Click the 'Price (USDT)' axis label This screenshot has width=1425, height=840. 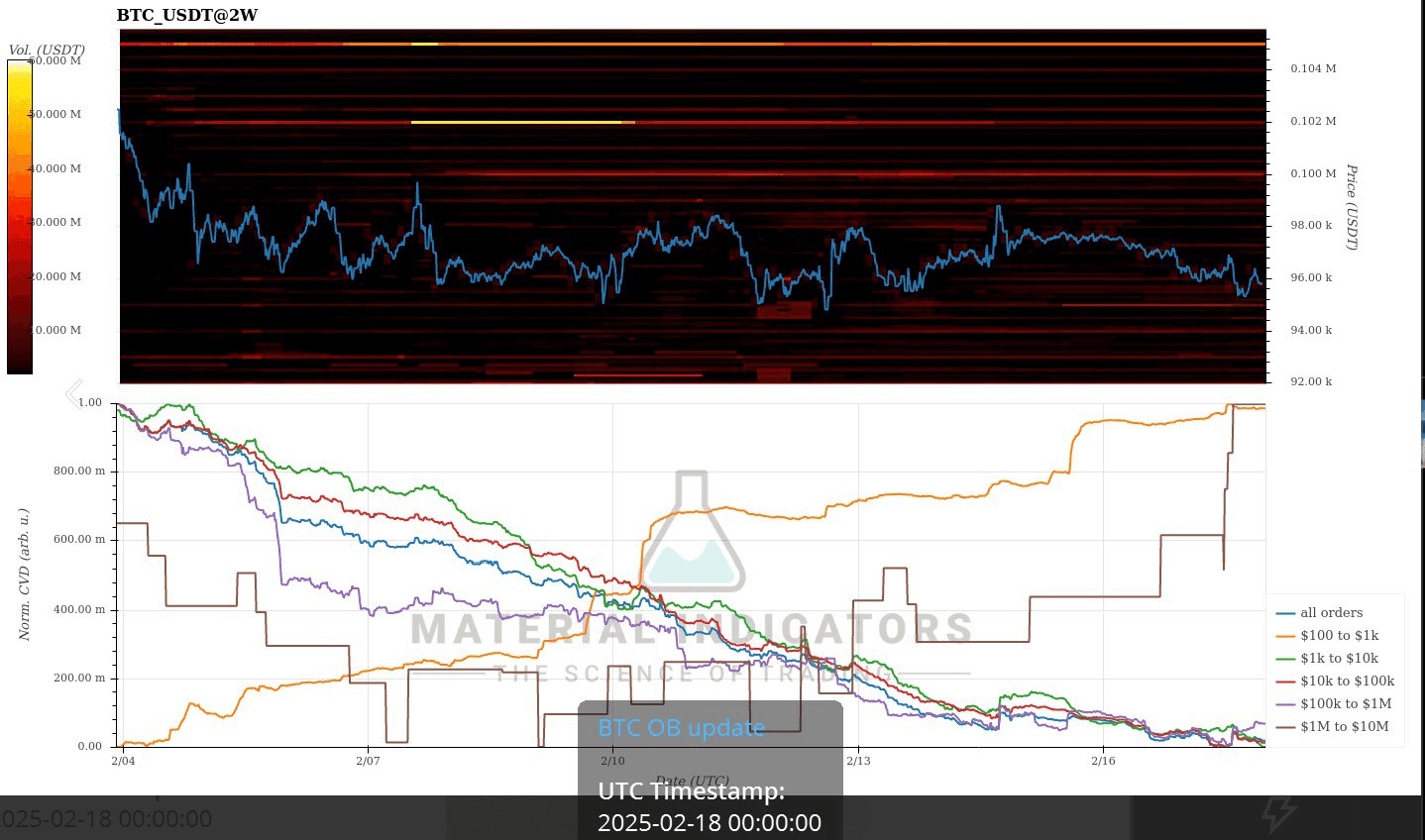pos(1352,207)
